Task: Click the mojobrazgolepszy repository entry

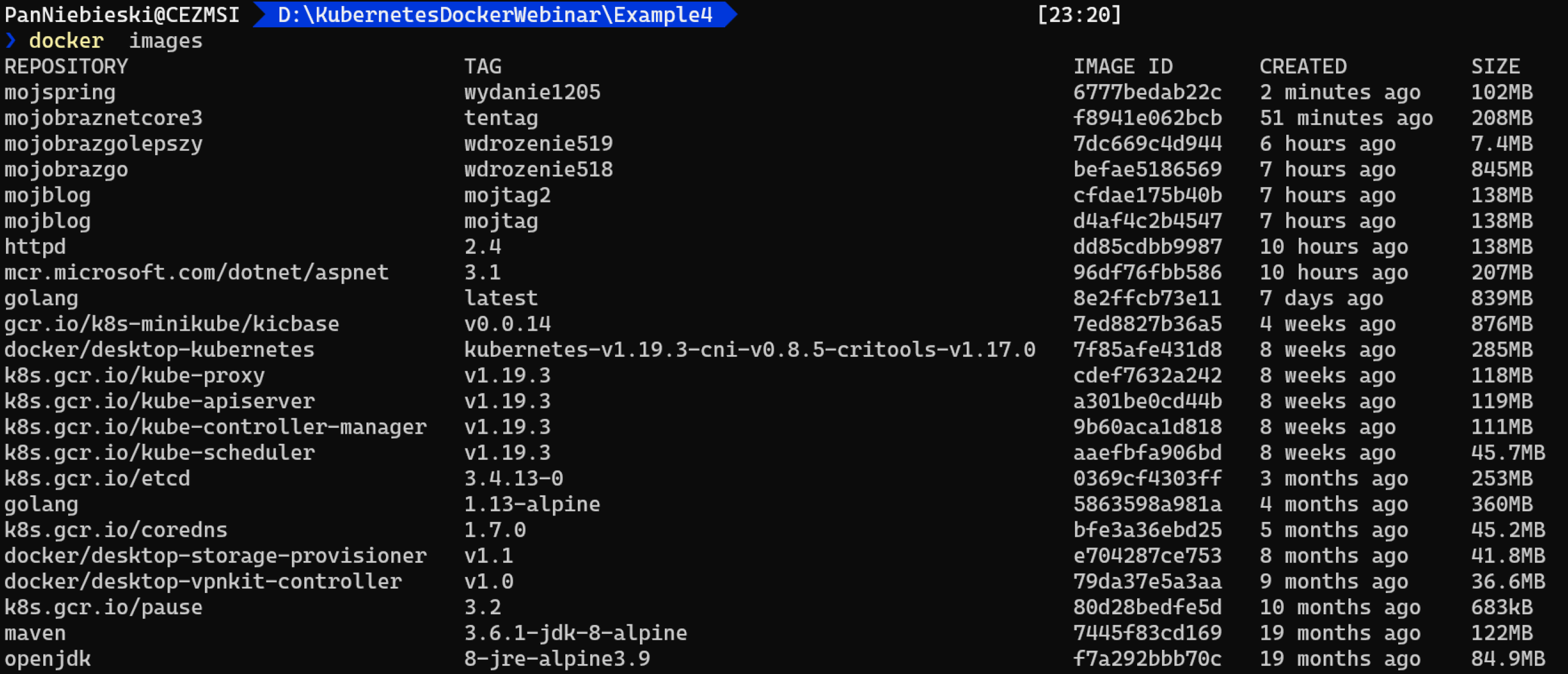Action: [104, 144]
